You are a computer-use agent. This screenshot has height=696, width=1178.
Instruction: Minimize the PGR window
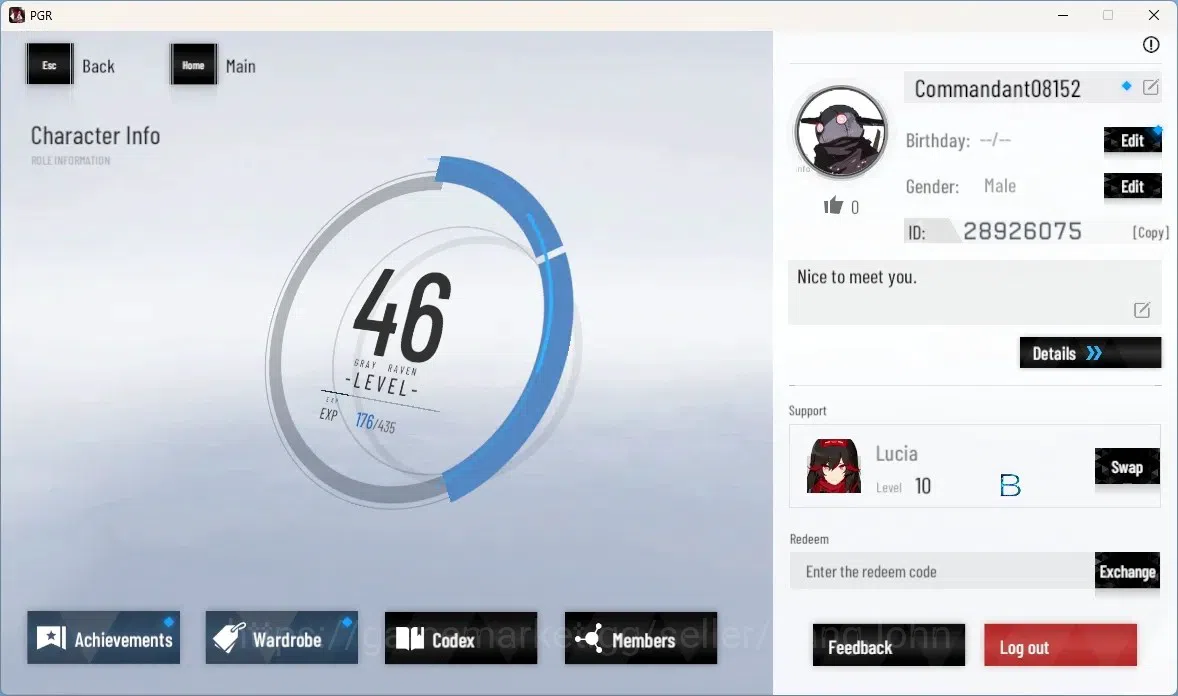(1062, 15)
